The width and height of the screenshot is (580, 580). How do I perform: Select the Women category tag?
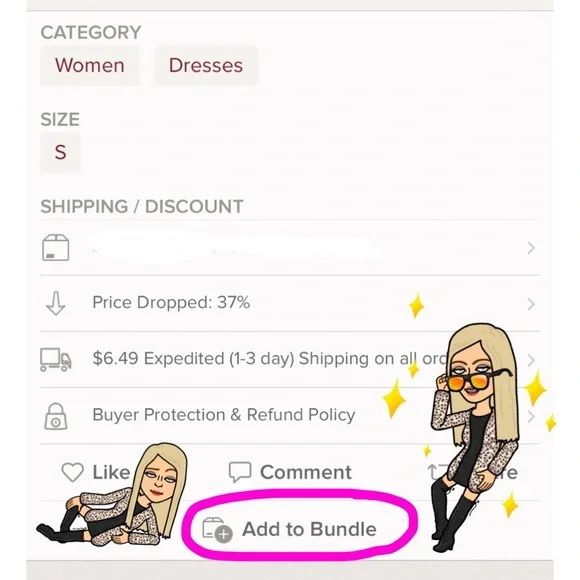90,65
